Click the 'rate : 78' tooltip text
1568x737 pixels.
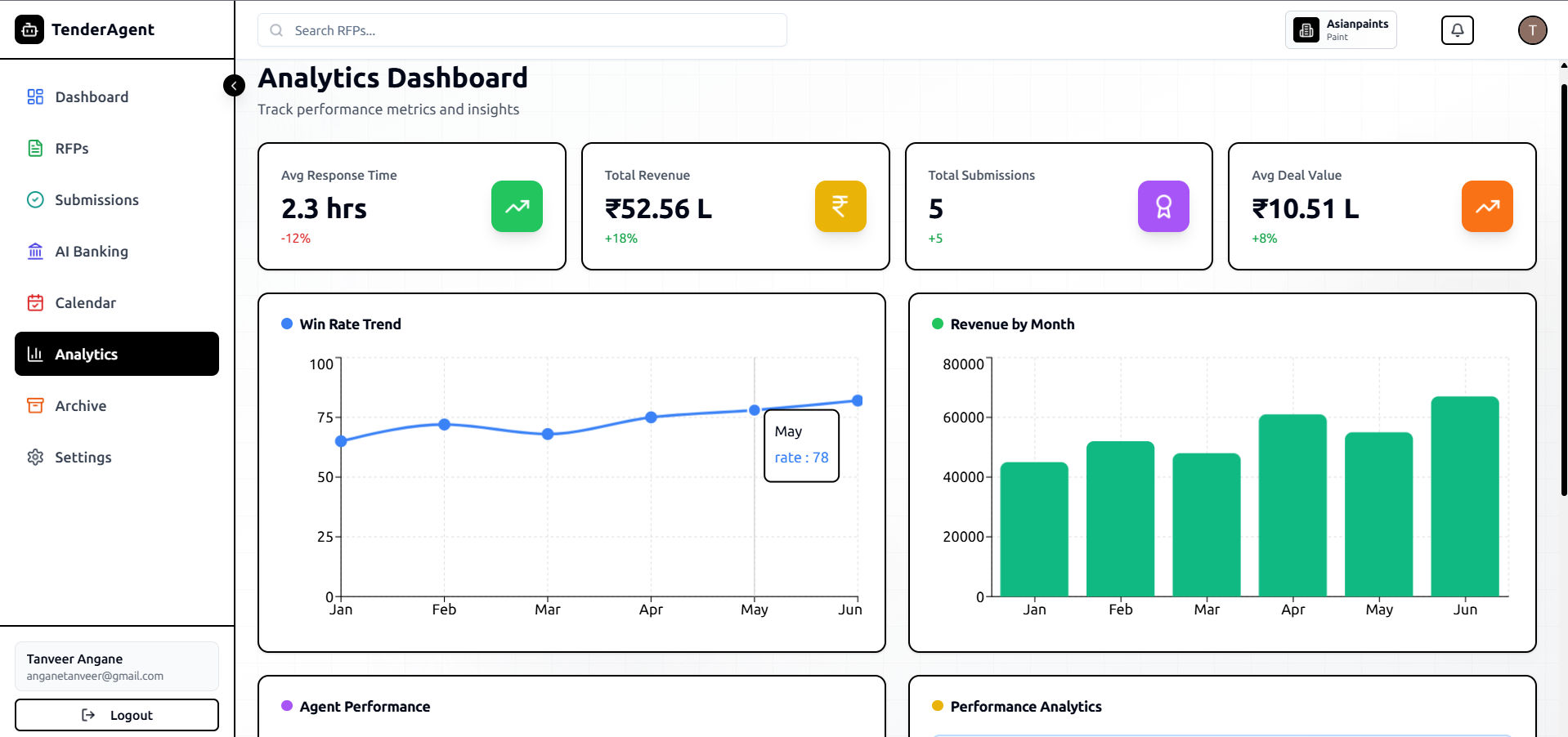point(801,458)
